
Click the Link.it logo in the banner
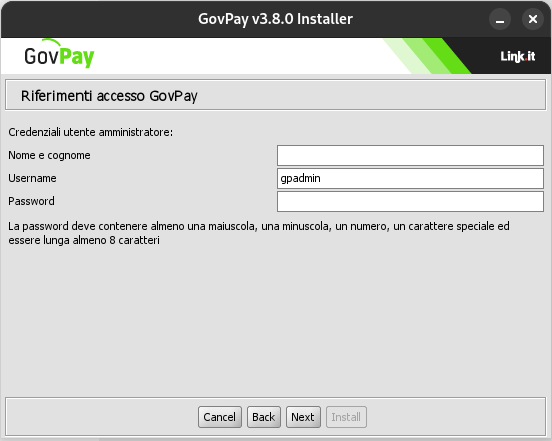[x=518, y=56]
